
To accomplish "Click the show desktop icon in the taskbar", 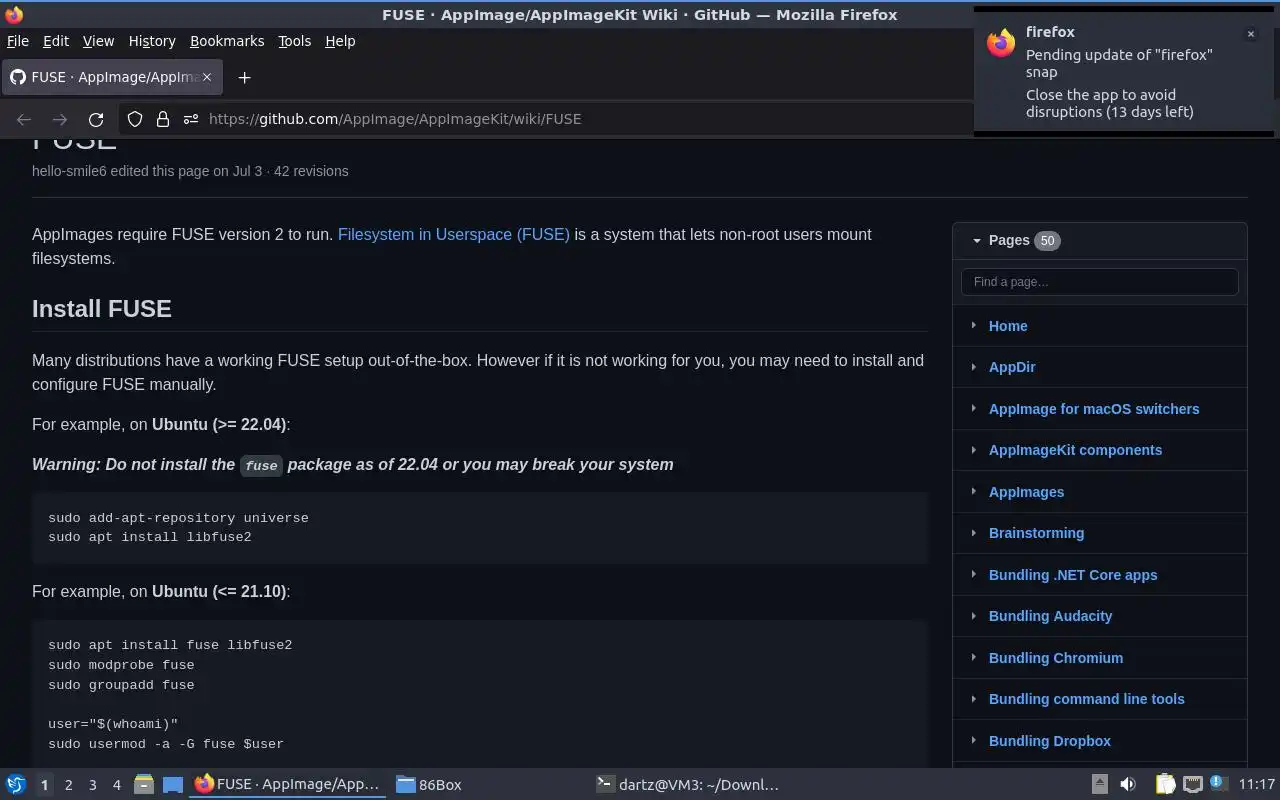I will [172, 785].
